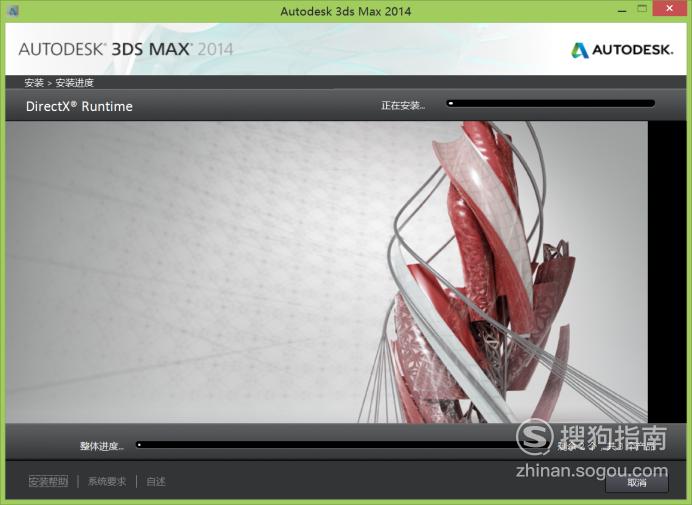Click the 整体进度 overall progress bar
Image resolution: width=692 pixels, height=505 pixels.
[x=344, y=445]
